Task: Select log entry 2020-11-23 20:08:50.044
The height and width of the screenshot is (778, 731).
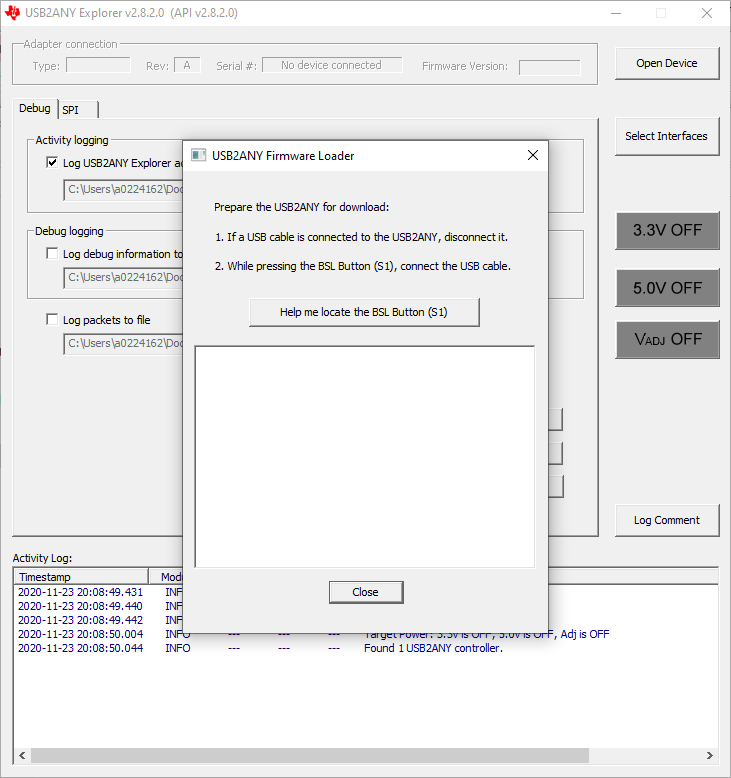Action: [80, 648]
